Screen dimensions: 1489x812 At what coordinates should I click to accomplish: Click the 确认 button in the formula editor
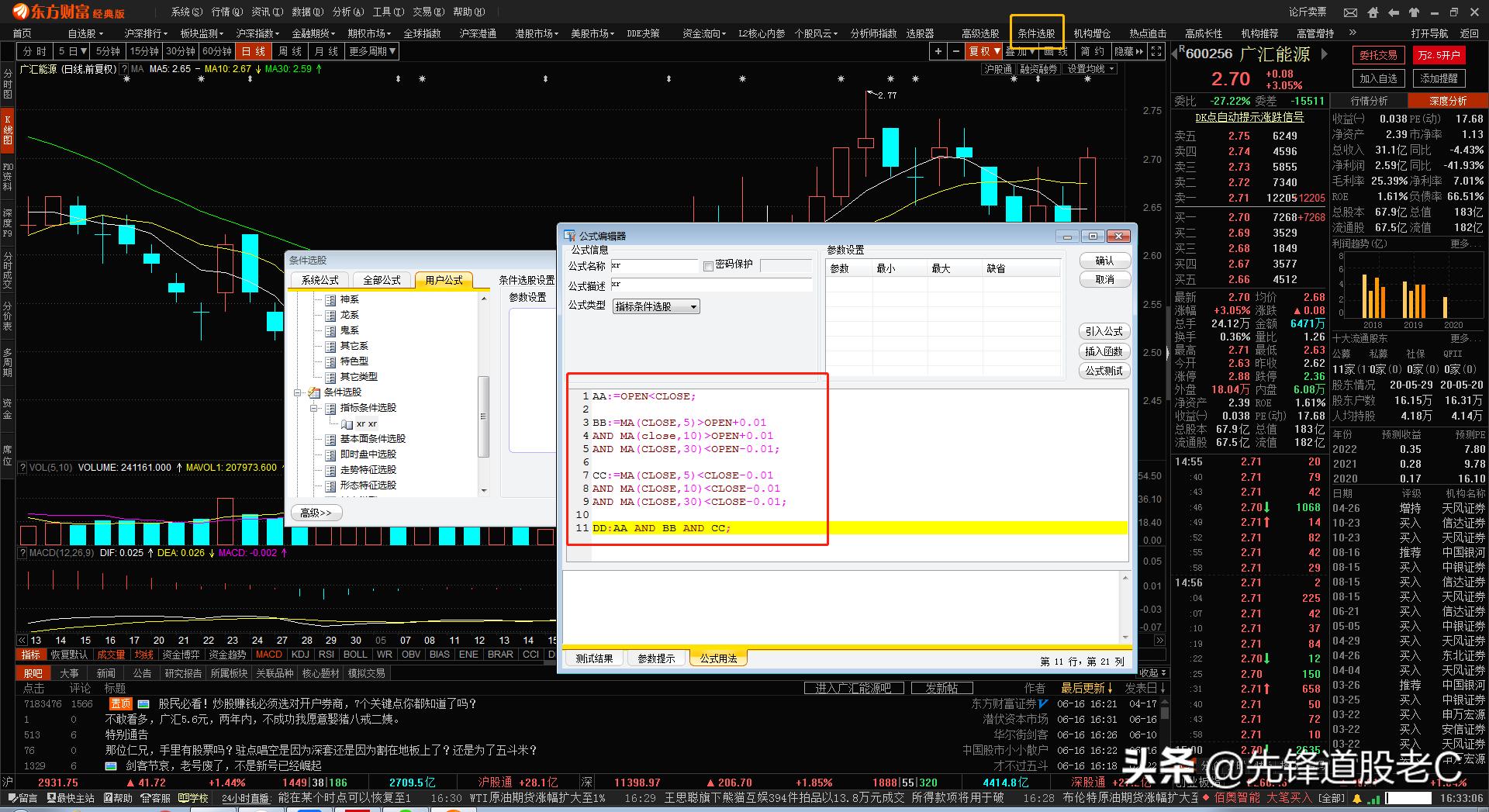pos(1104,261)
